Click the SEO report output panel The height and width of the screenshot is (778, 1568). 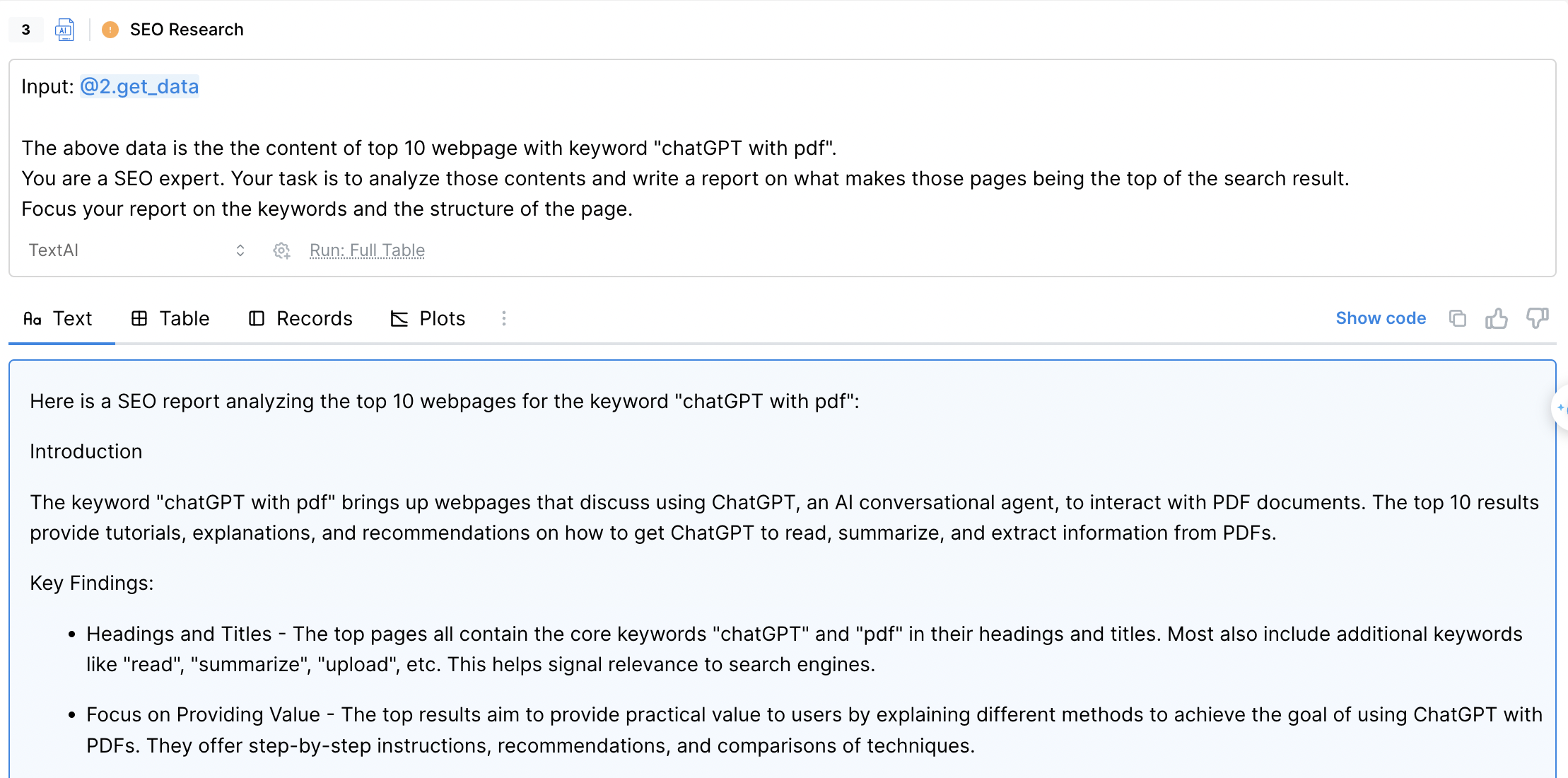click(x=778, y=566)
